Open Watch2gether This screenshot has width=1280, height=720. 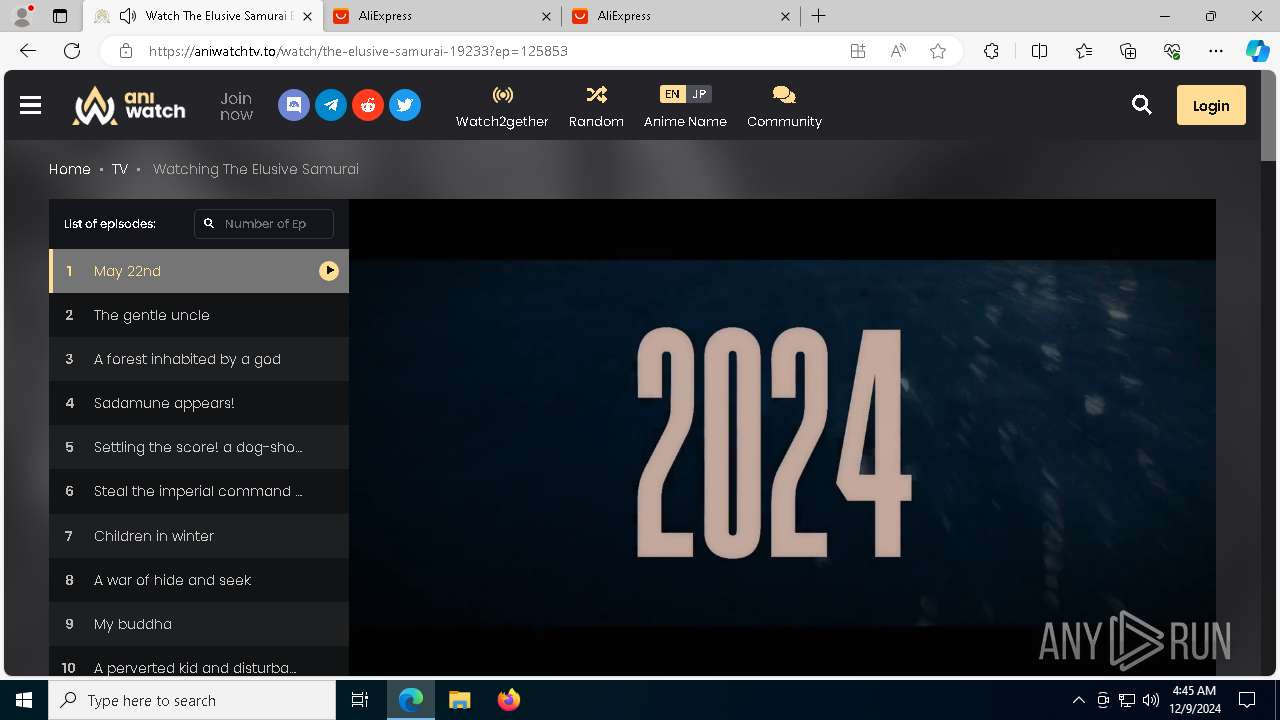click(502, 106)
